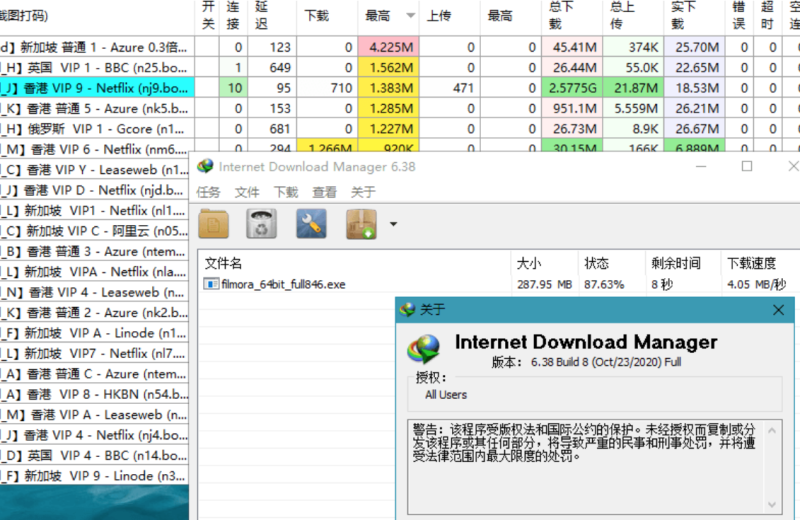Viewport: 800px width, 520px height.
Task: Open the 任务 menu in IDM
Action: [x=208, y=192]
